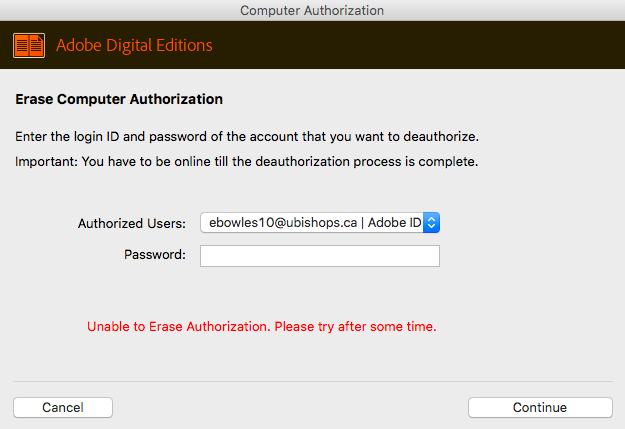
Task: Click the Authorized Users label
Action: 132,223
